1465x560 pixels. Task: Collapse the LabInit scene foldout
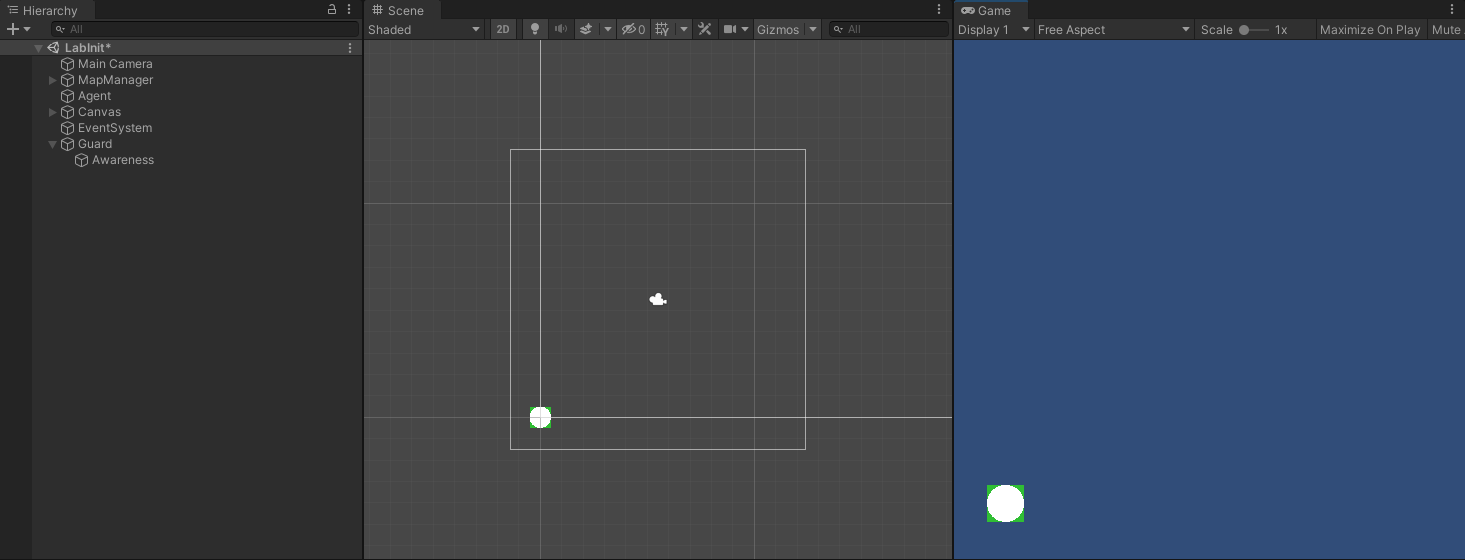coord(39,48)
